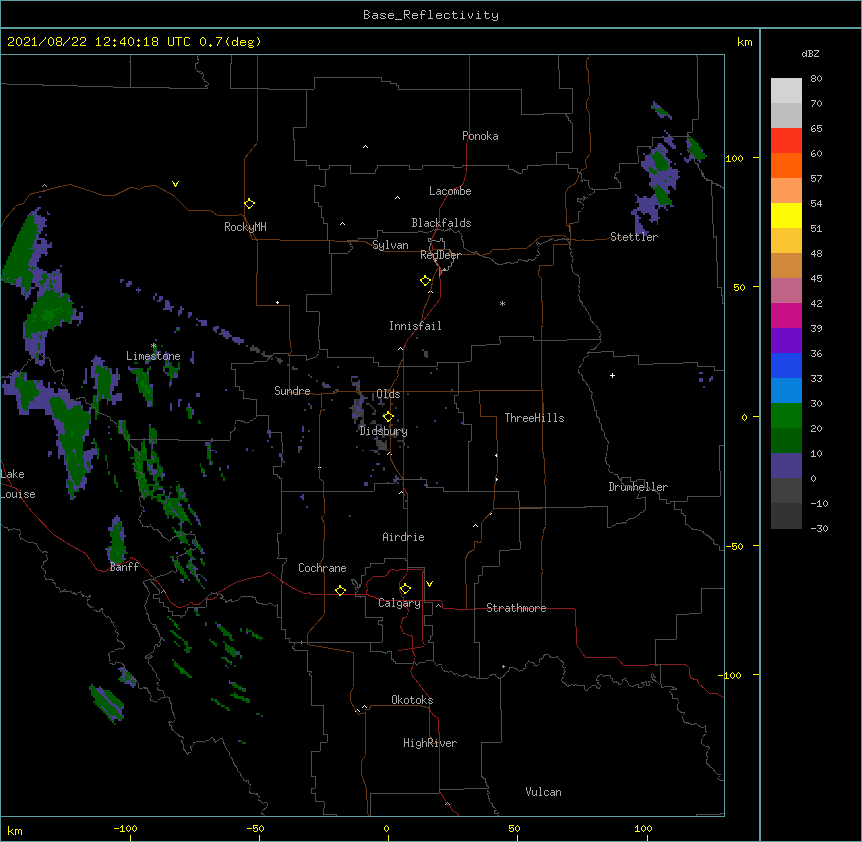
Task: Pick the slate violet 10-0 dBZ swatch
Action: click(x=786, y=466)
